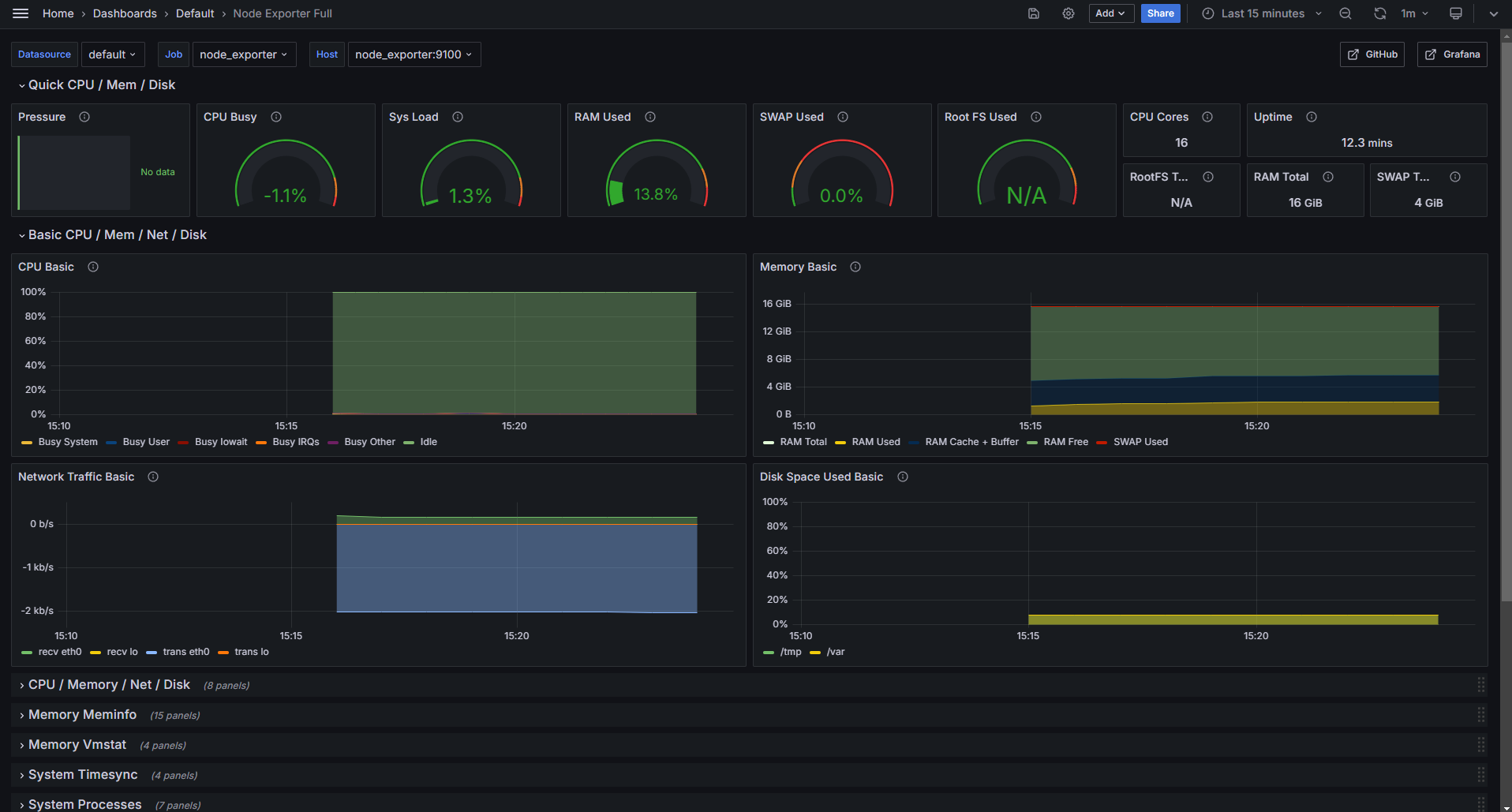The image size is (1512, 812).
Task: Open dashboard settings gear icon
Action: pyautogui.click(x=1069, y=13)
